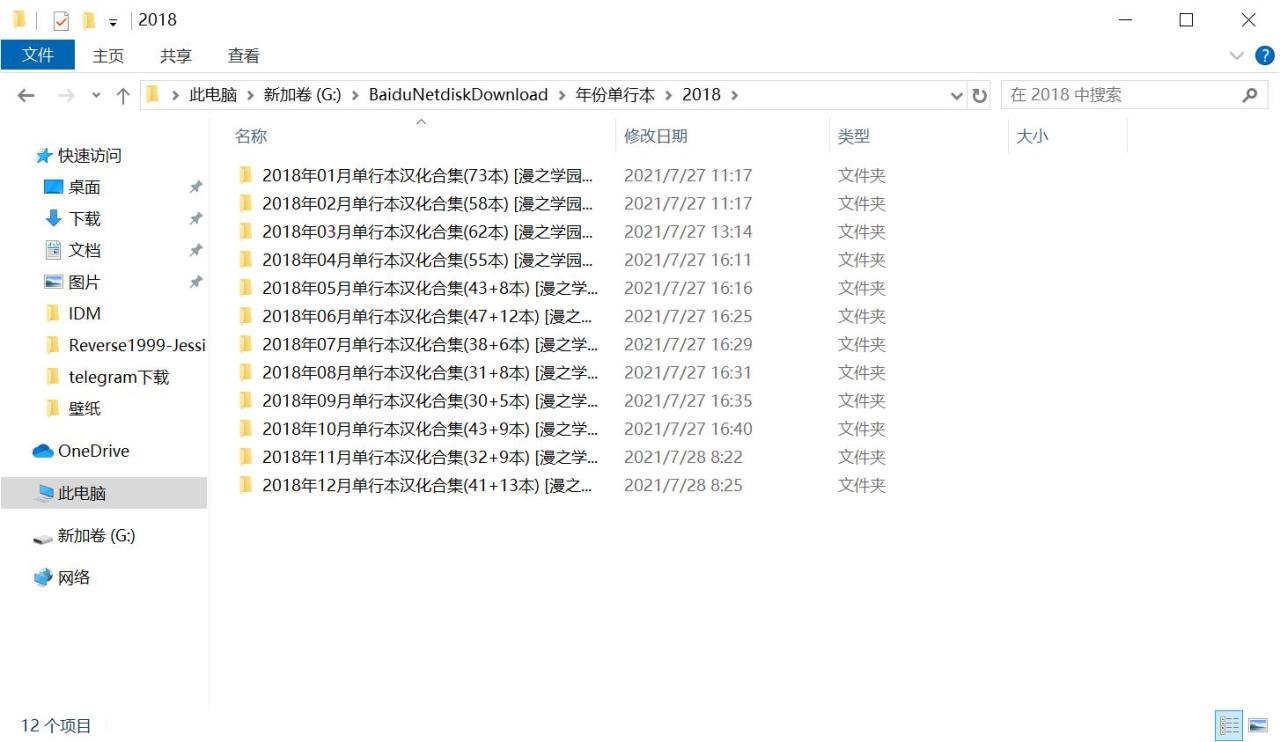Screen dimensions: 1280x742
Task: Click 年份单行本 in the address path
Action: click(615, 95)
